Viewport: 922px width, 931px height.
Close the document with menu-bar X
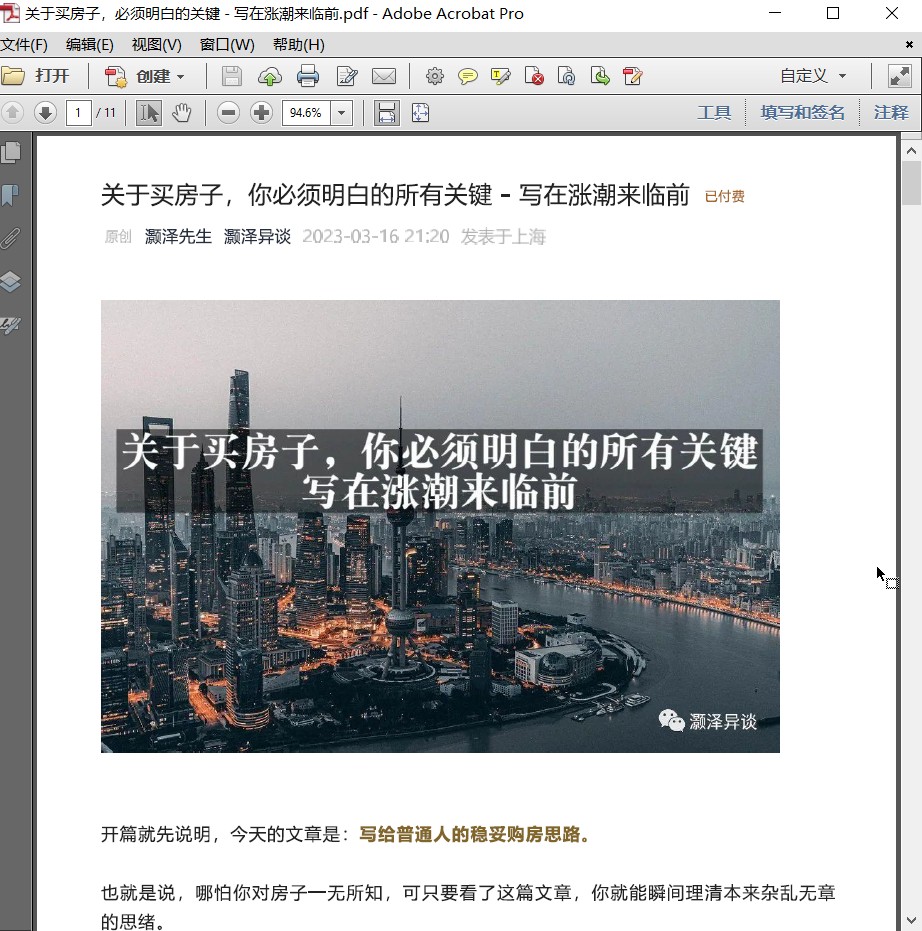[909, 45]
